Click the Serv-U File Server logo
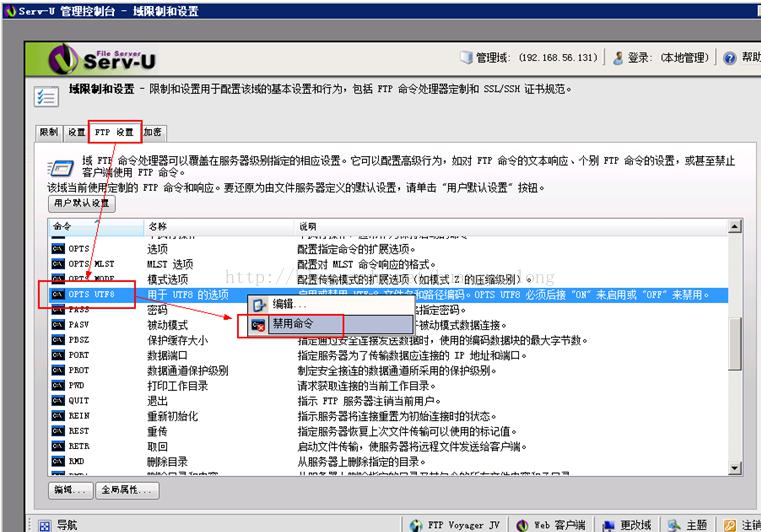 (x=102, y=59)
